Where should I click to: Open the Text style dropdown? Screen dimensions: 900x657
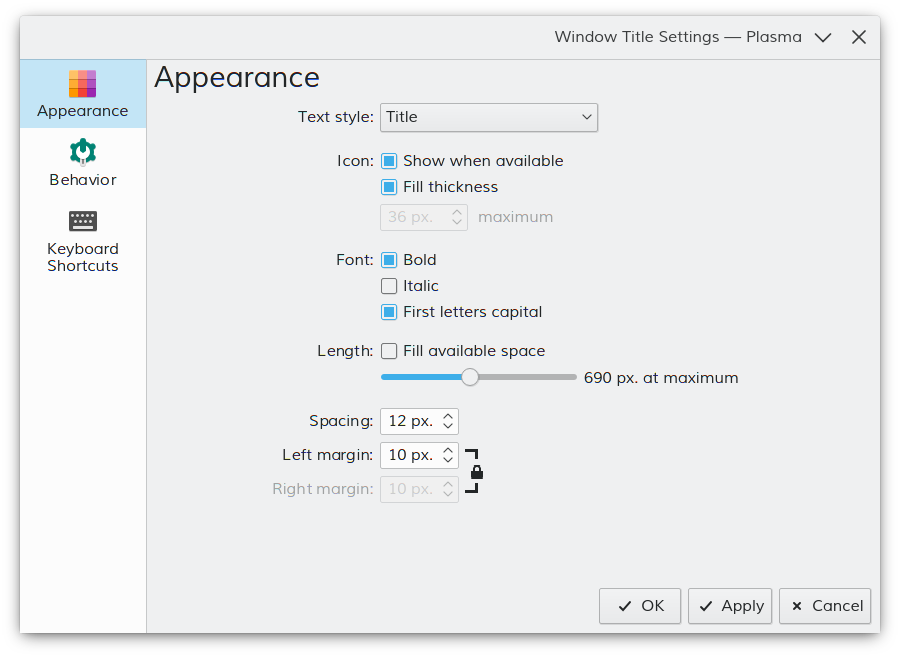(x=488, y=118)
